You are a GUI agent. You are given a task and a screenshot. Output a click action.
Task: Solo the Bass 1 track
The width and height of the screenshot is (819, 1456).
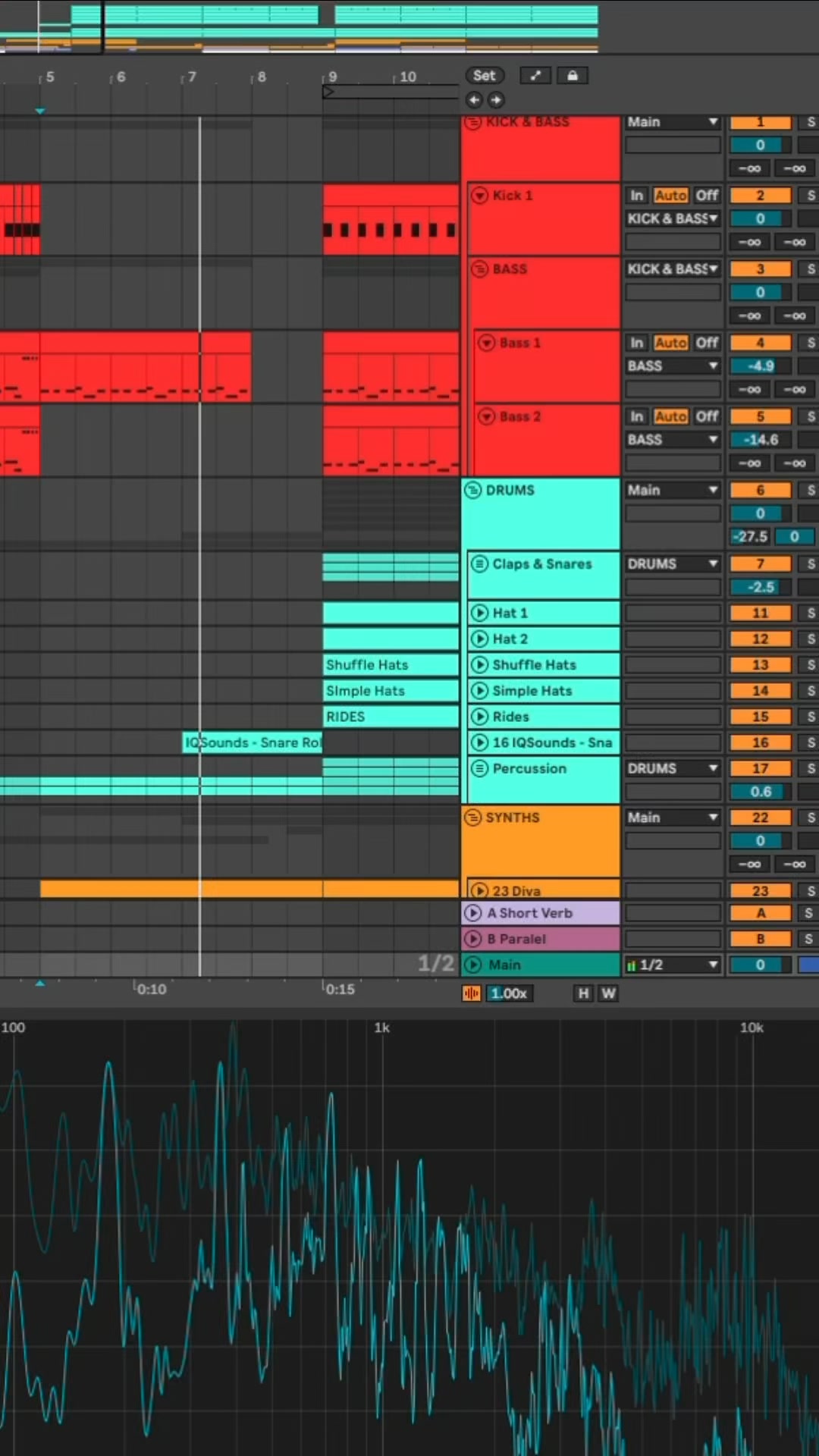809,343
